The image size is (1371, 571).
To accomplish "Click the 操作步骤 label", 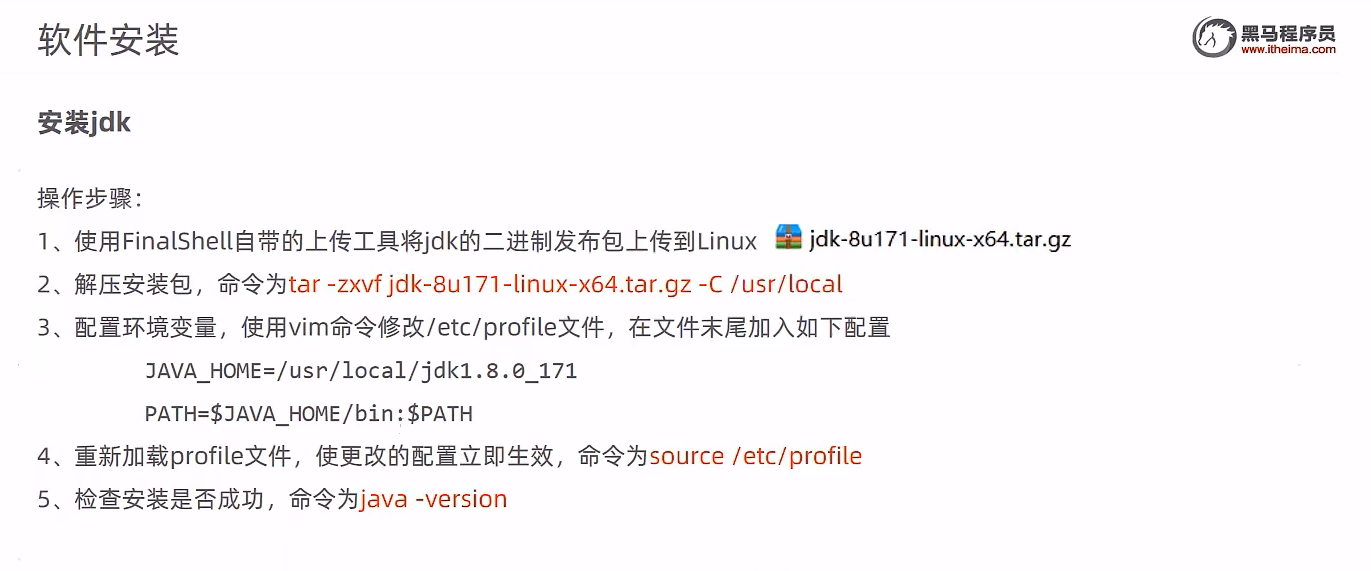I will click(x=91, y=198).
